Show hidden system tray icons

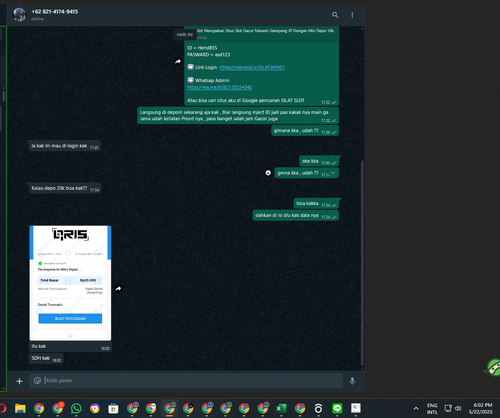tap(416, 408)
